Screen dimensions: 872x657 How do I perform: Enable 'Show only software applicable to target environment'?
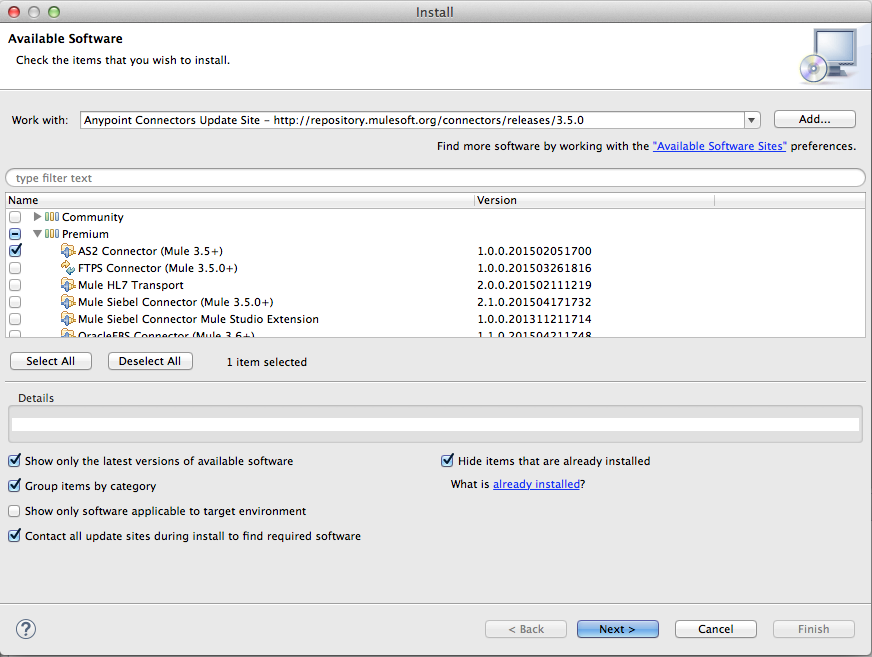(x=14, y=511)
